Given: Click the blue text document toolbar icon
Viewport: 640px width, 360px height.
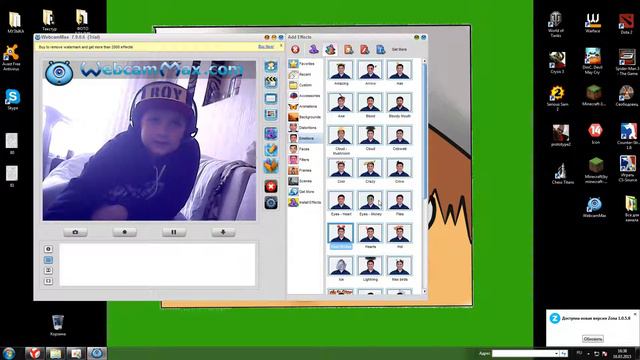Looking at the screenshot, I should [x=380, y=49].
